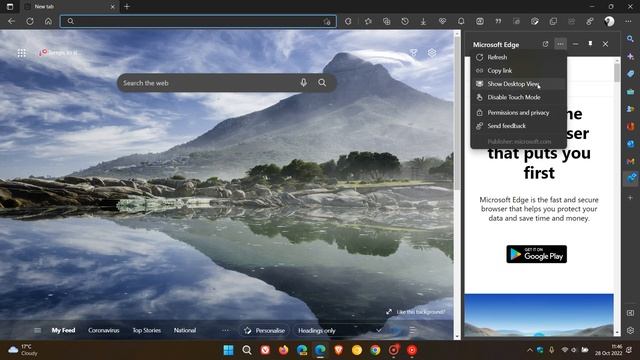Open Permissions and privacy menu item
This screenshot has height=360, width=640.
[x=518, y=113]
